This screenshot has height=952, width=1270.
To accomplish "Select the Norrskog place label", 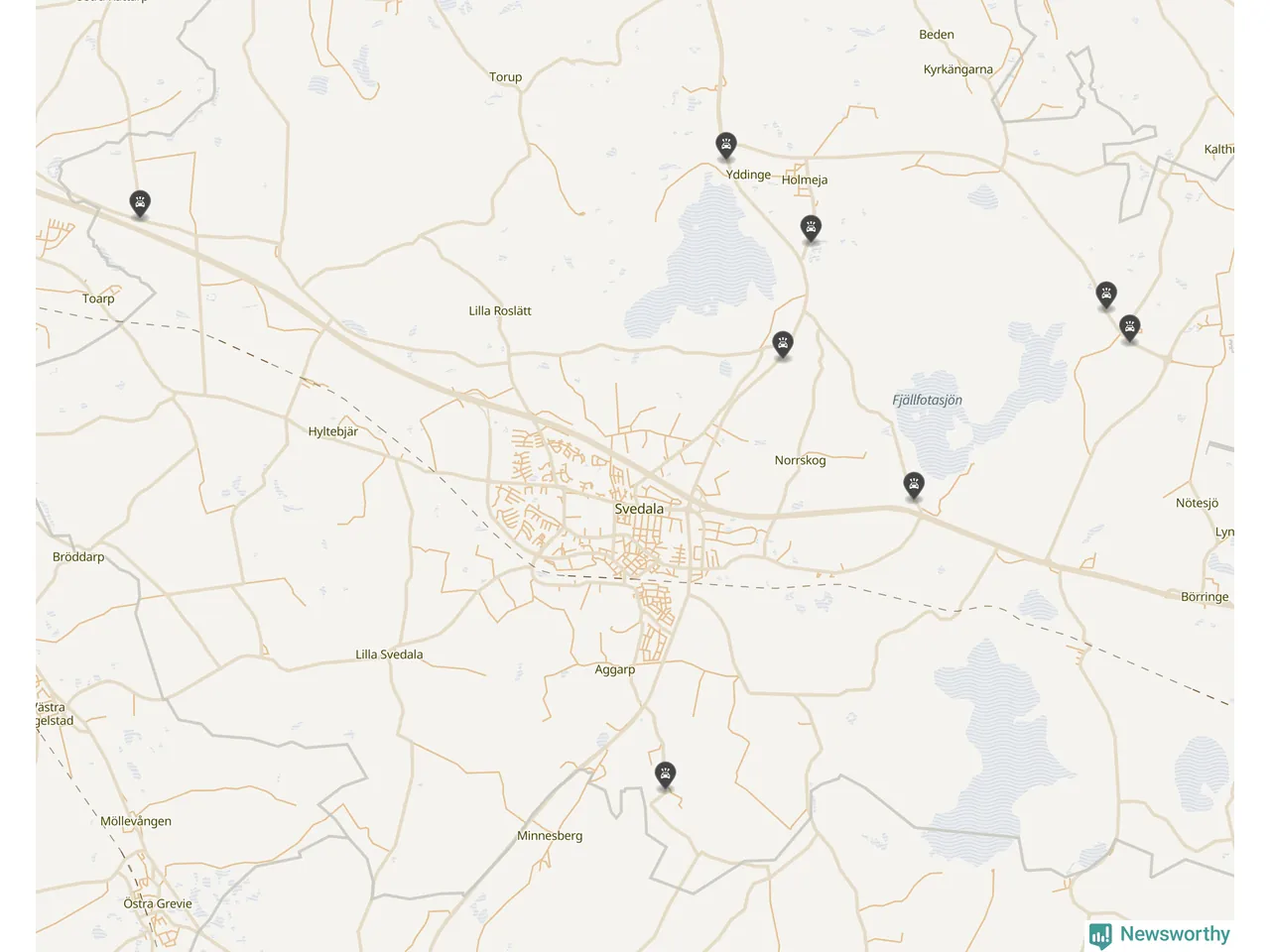I will pos(800,460).
